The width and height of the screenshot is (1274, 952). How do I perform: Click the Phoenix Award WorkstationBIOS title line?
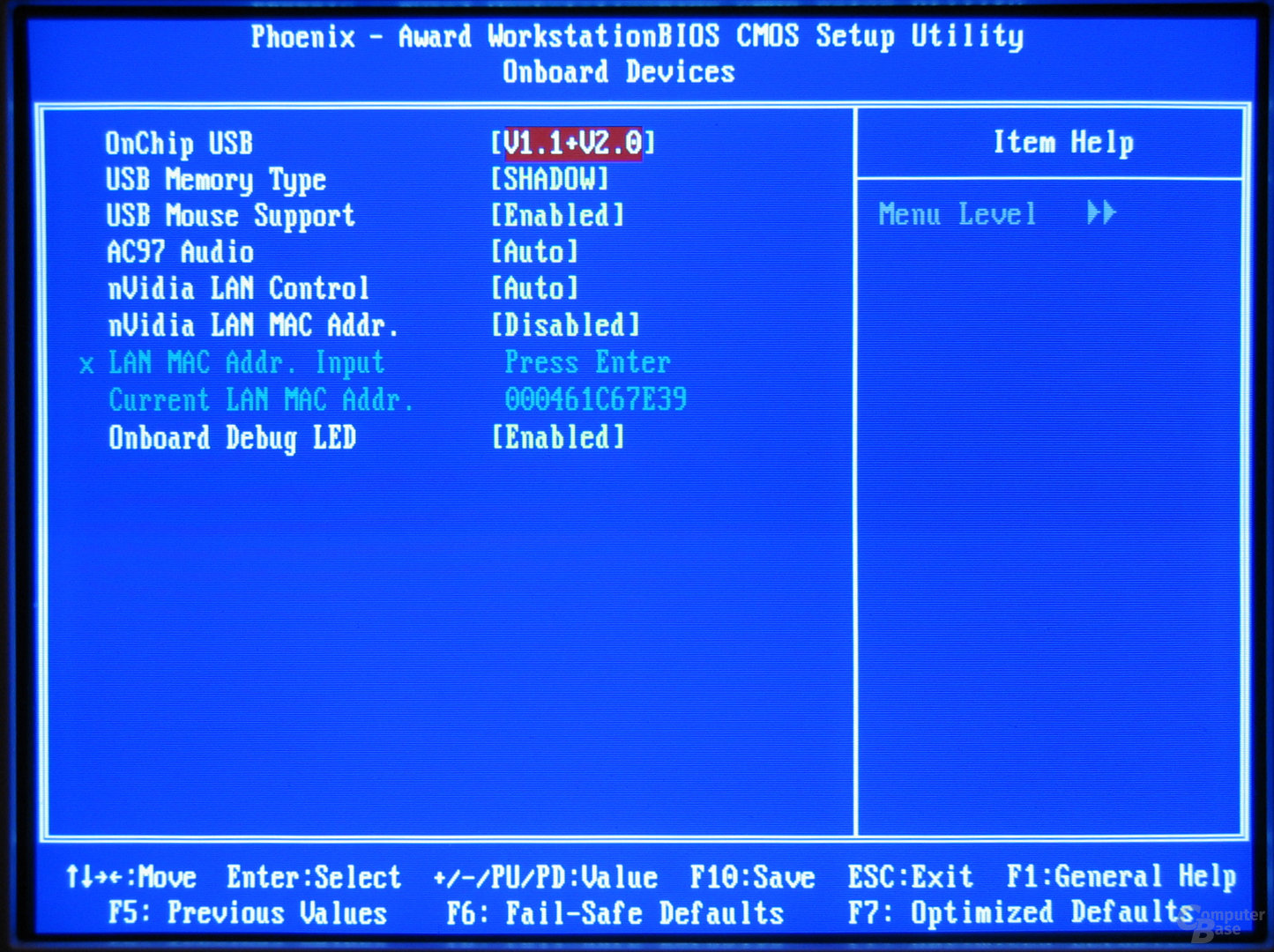coord(637,36)
